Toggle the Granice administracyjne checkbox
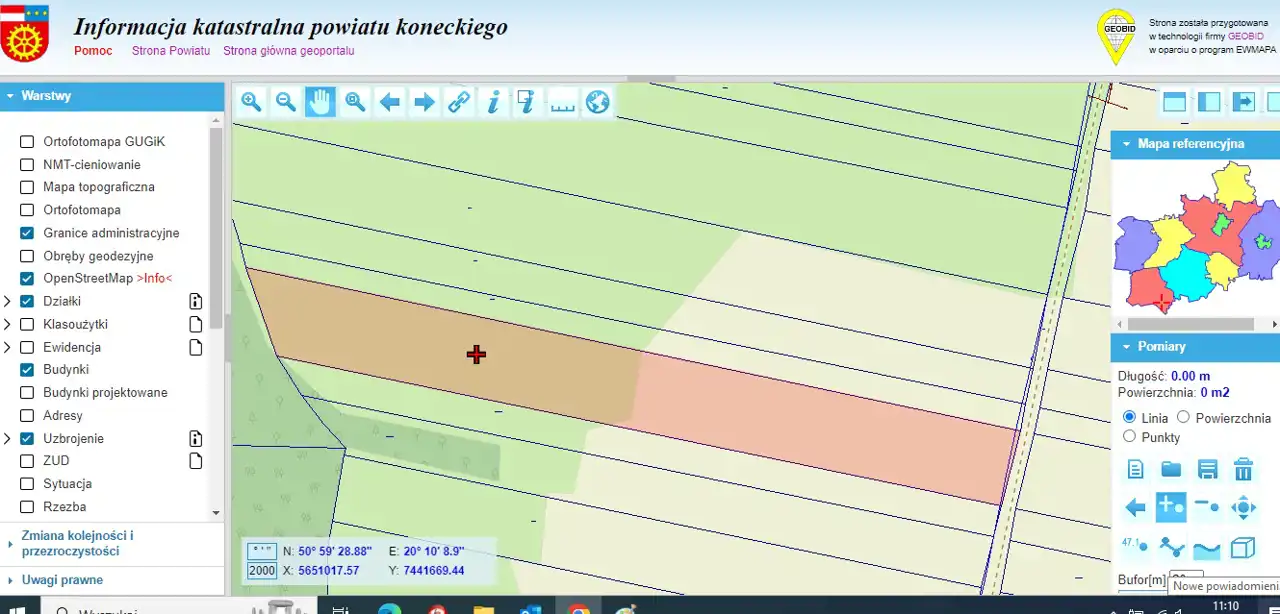Image resolution: width=1280 pixels, height=614 pixels. tap(27, 233)
